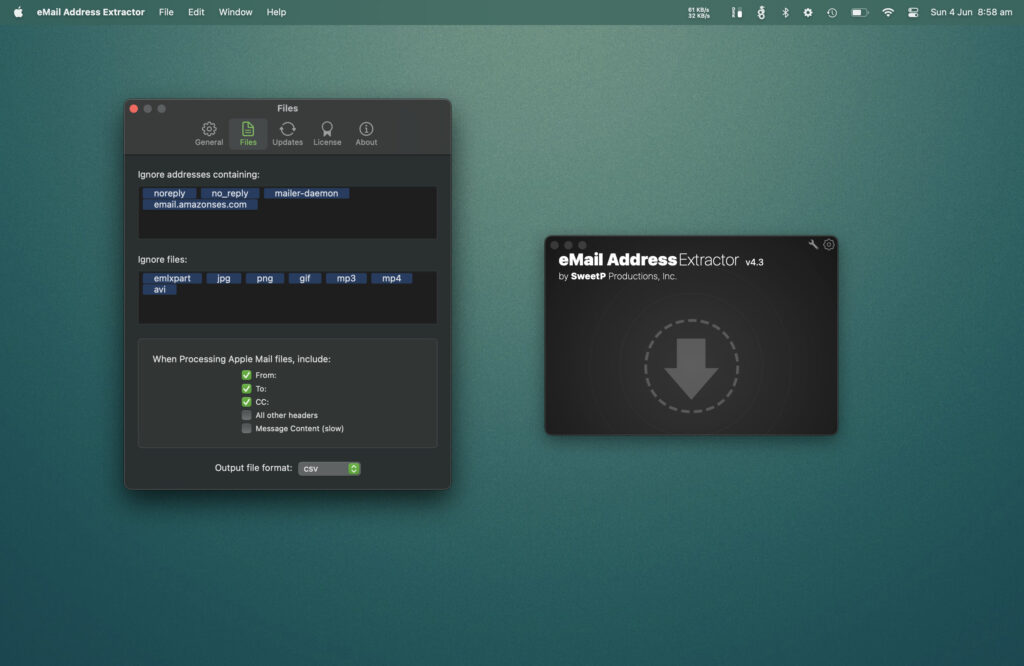Select the emlxpart ignored file token
The height and width of the screenshot is (666, 1024).
(172, 278)
